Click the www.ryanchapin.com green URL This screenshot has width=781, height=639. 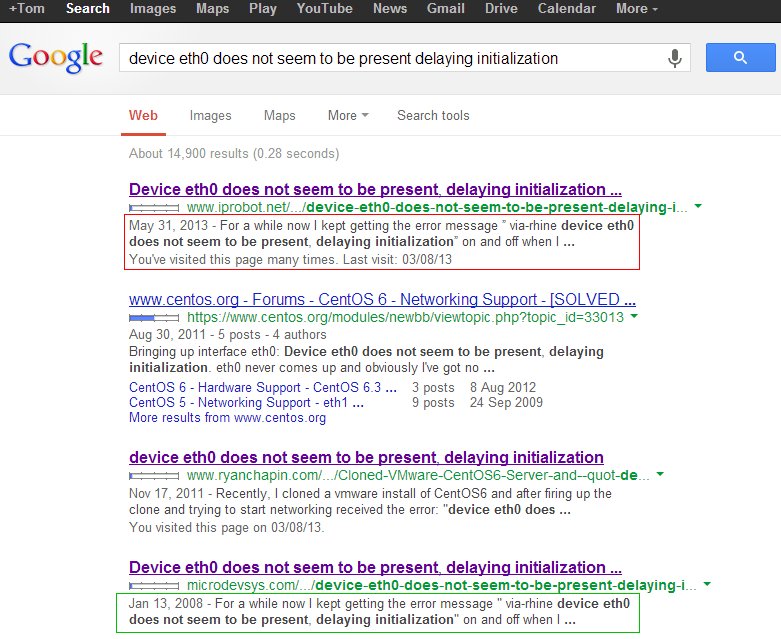pos(418,475)
